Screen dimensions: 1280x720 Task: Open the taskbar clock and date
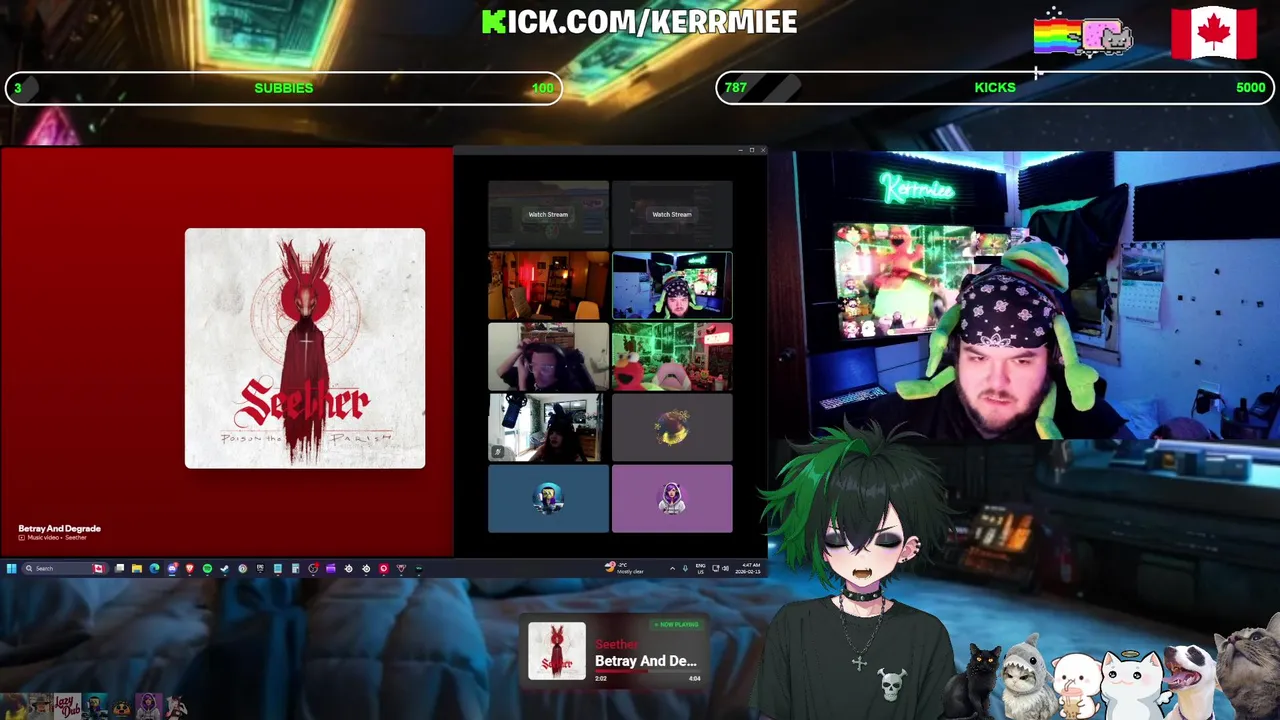pyautogui.click(x=748, y=568)
